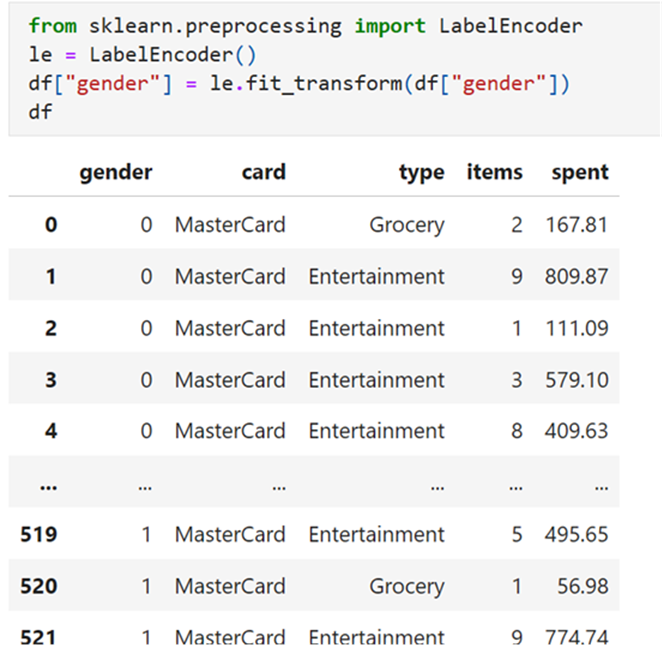This screenshot has height=654, width=664.
Task: Click inside the LabelEncoder import line
Action: click(x=305, y=26)
